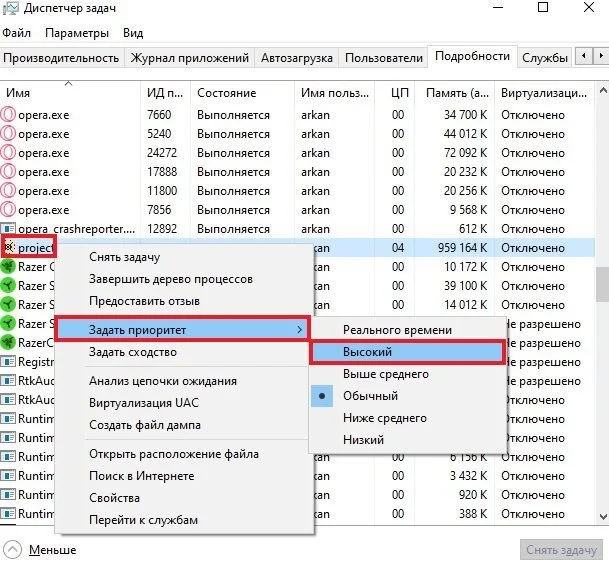
Task: Click the Opera icon for PID 7660
Action: coord(8,115)
